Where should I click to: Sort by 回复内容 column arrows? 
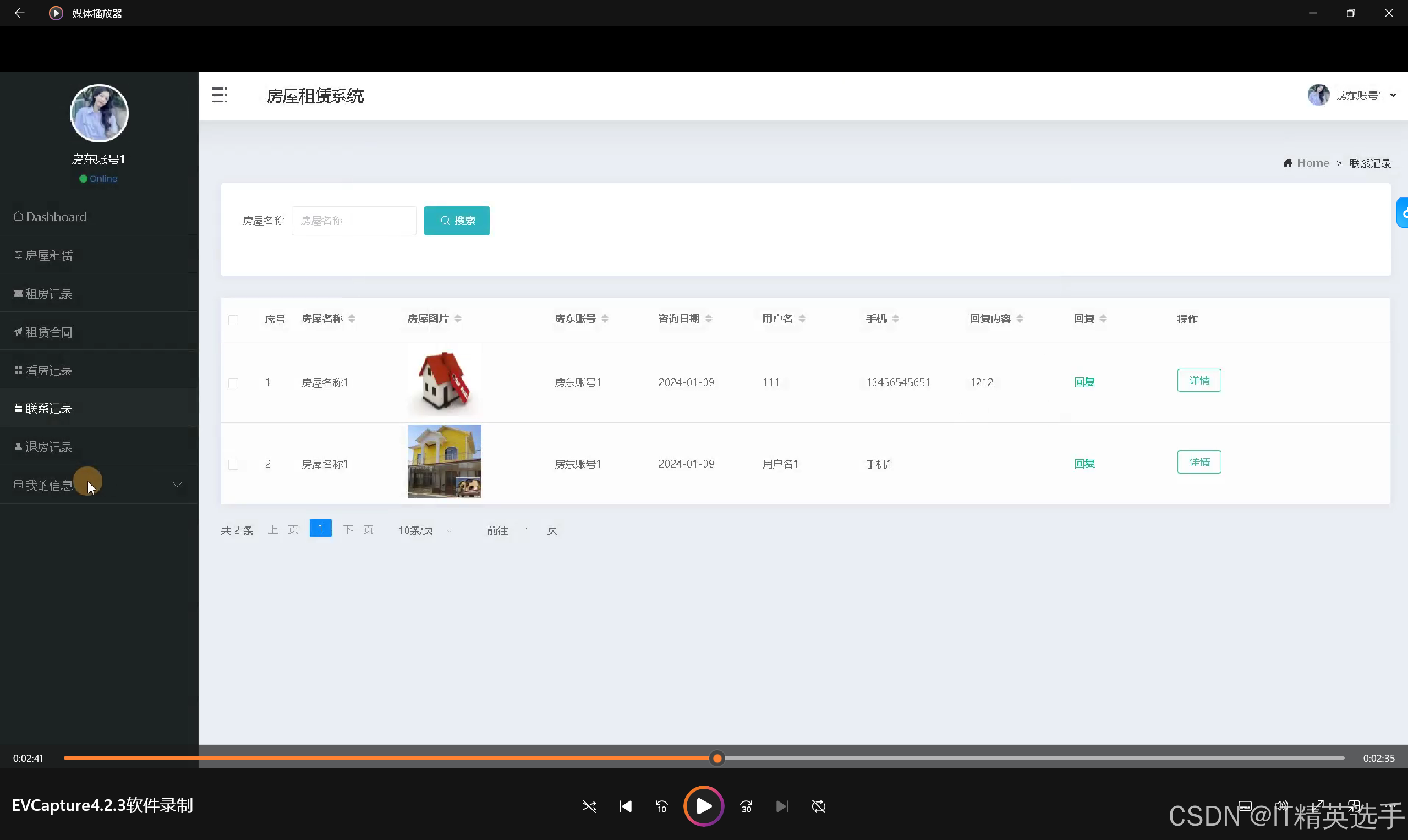click(x=1020, y=319)
